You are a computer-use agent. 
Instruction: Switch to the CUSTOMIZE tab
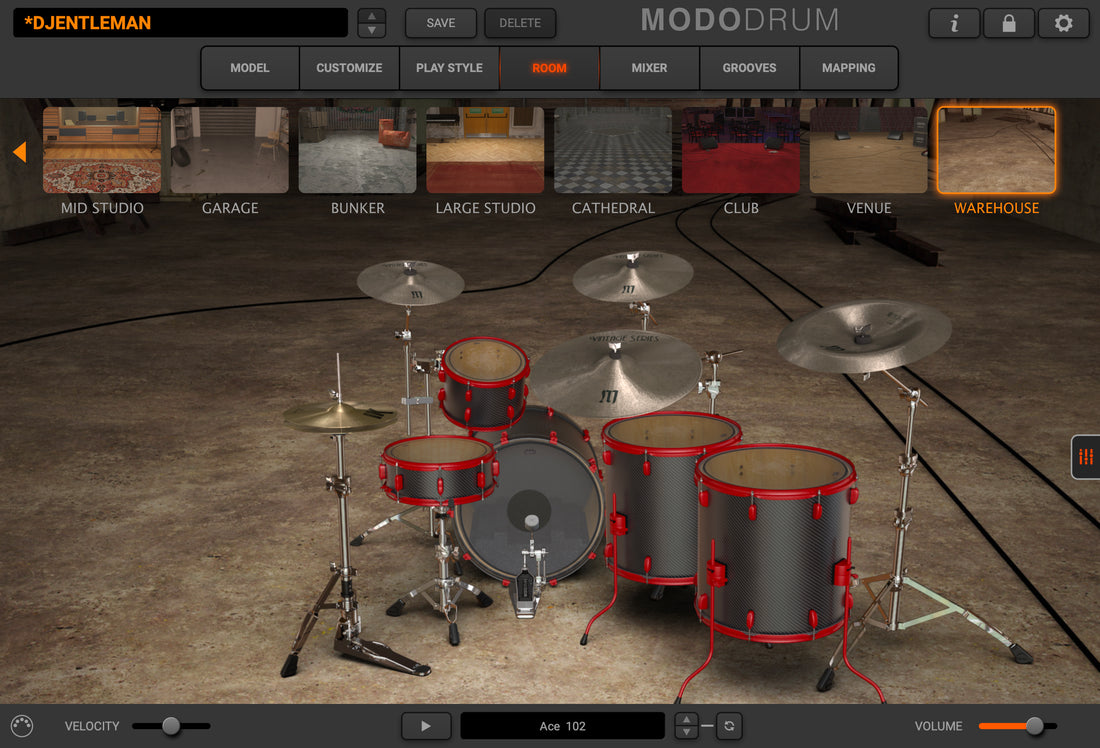[x=349, y=68]
